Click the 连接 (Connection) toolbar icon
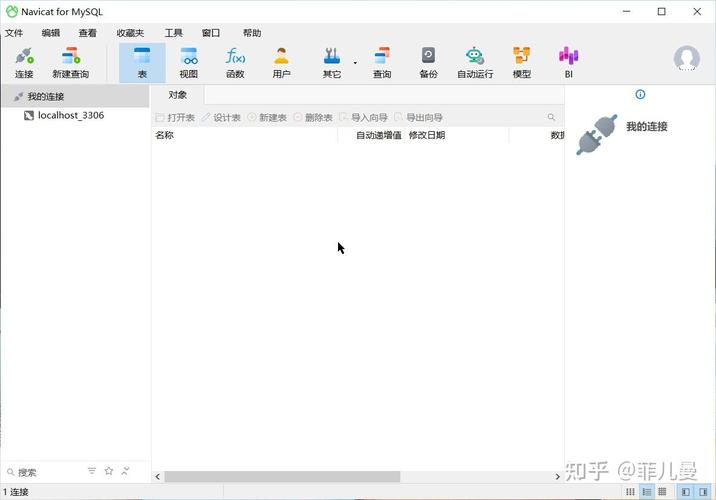 24,63
